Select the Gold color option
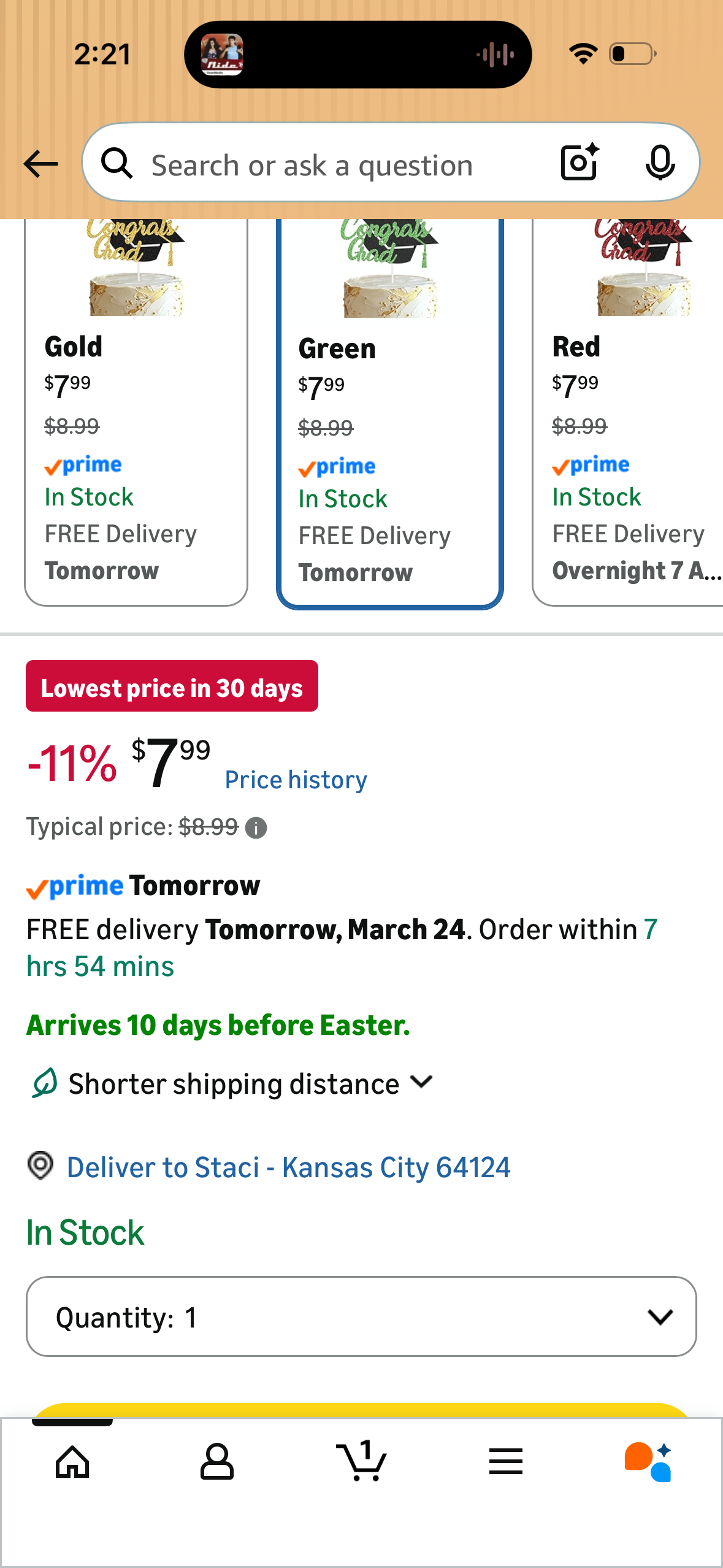The image size is (723, 1568). (x=136, y=412)
